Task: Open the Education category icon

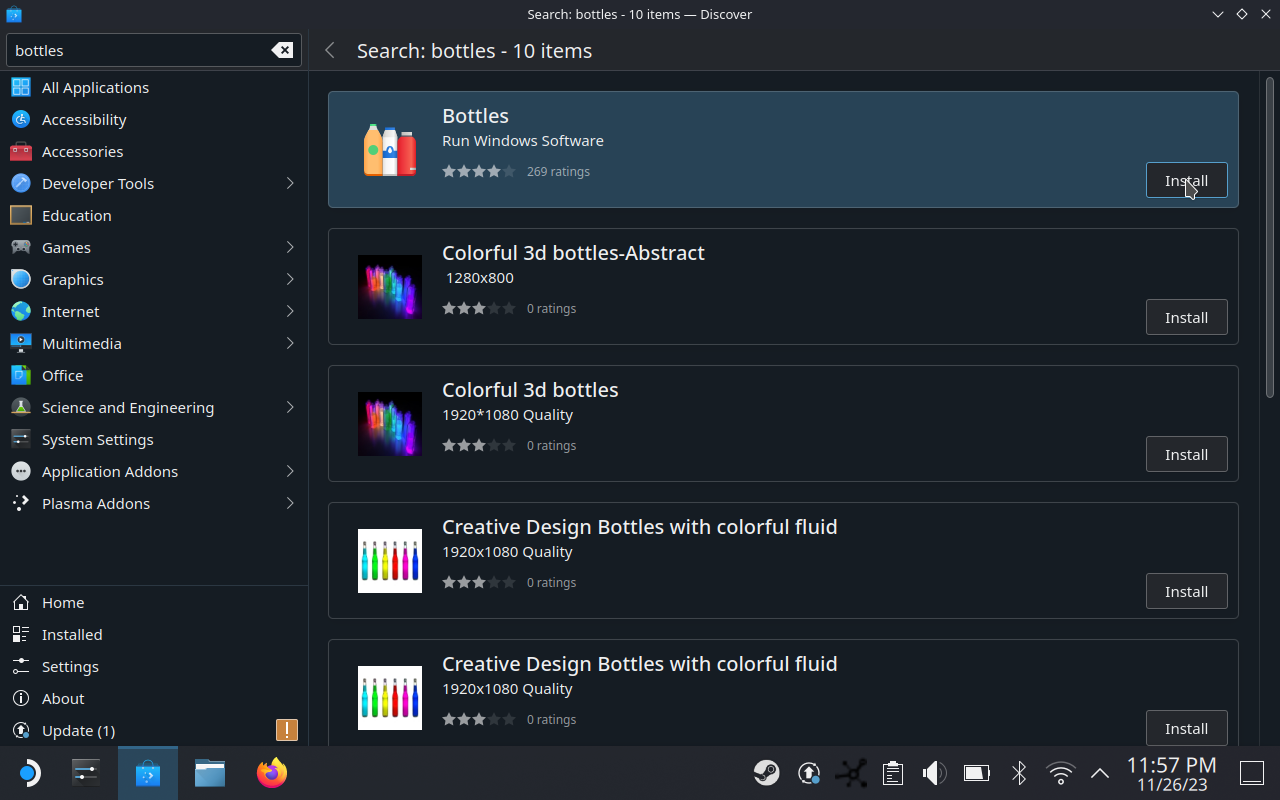Action: coord(21,215)
